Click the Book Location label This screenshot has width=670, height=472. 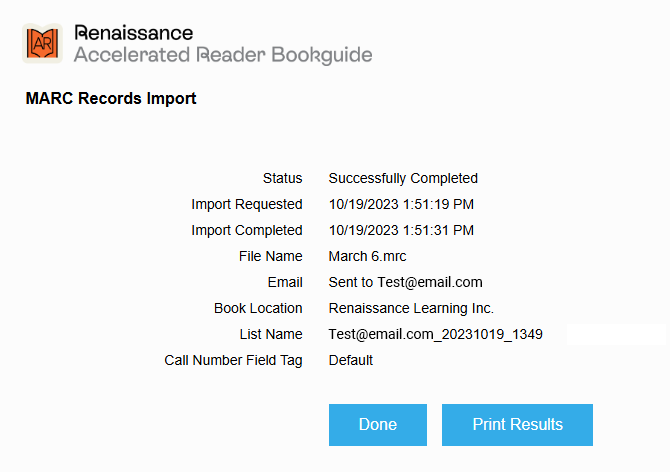[258, 308]
